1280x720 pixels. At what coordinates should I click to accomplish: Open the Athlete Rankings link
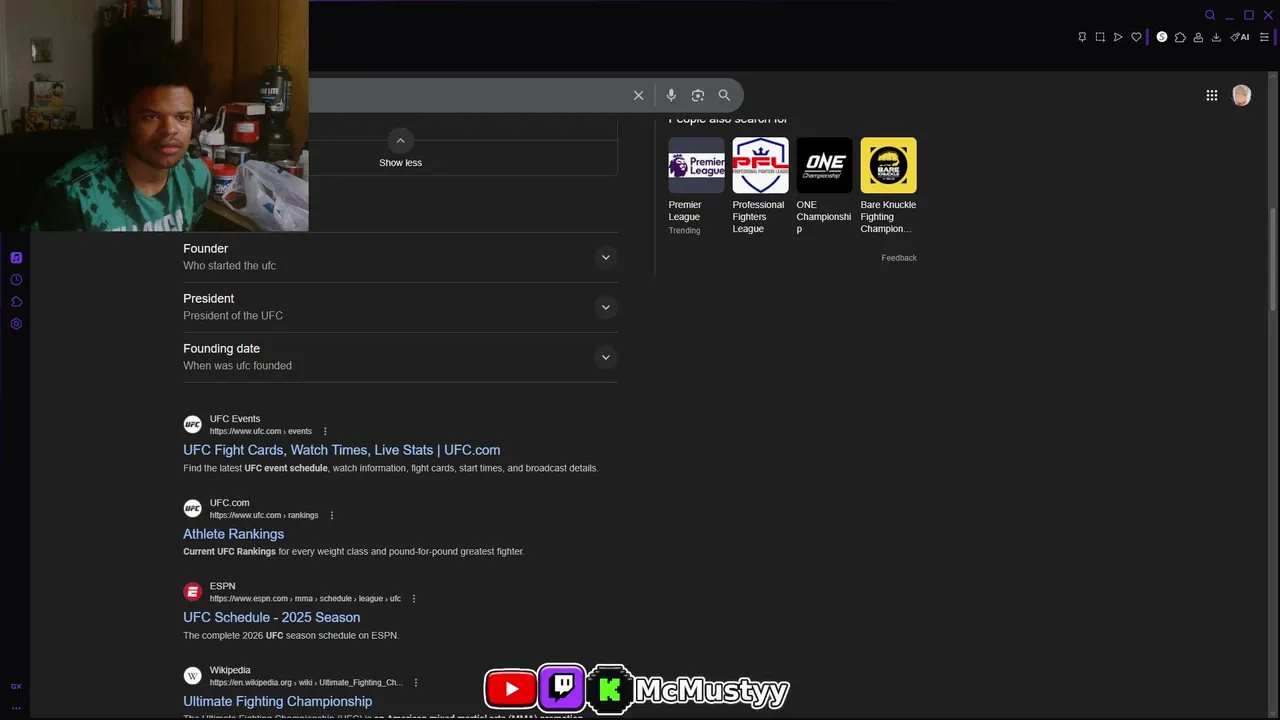pyautogui.click(x=233, y=534)
